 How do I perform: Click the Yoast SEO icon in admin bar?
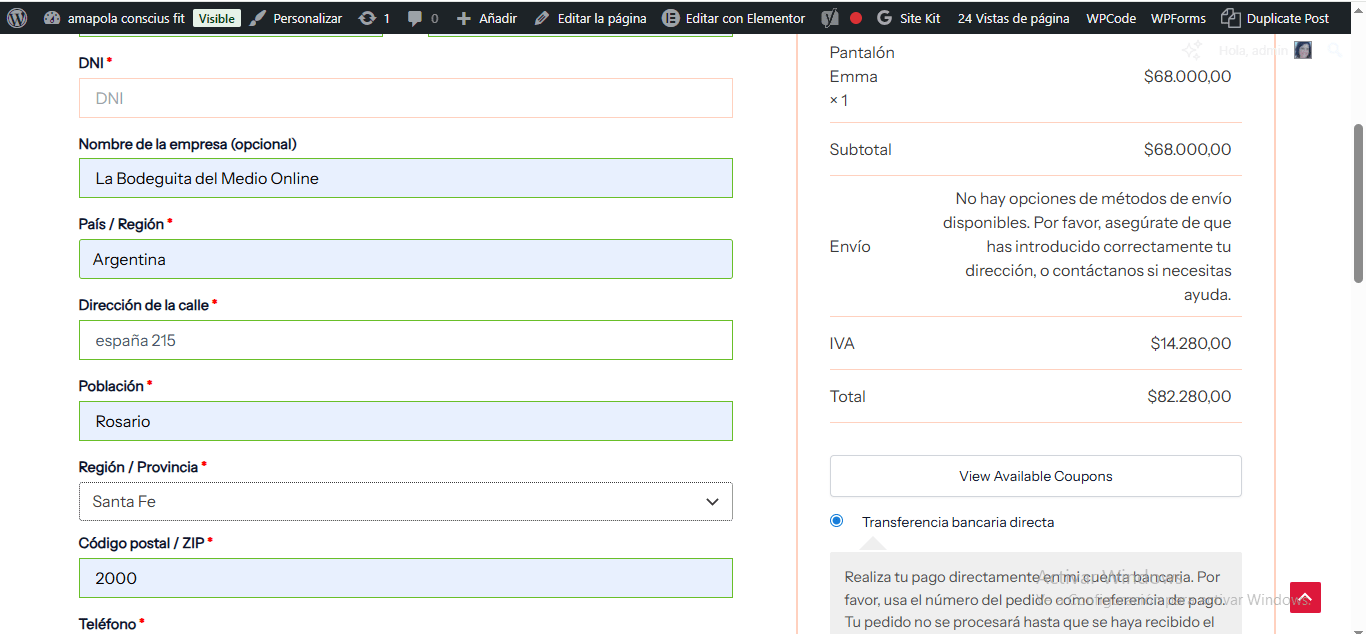830,18
